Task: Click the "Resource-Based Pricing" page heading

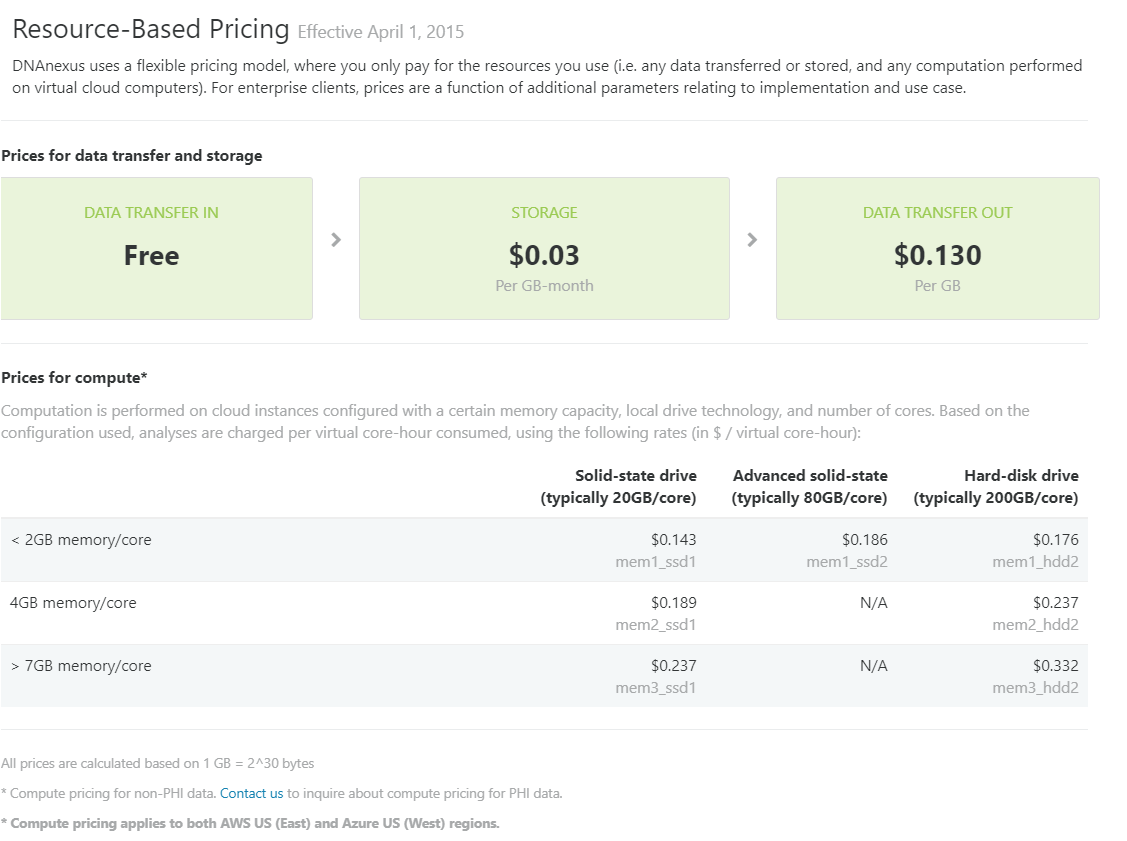Action: (x=151, y=29)
